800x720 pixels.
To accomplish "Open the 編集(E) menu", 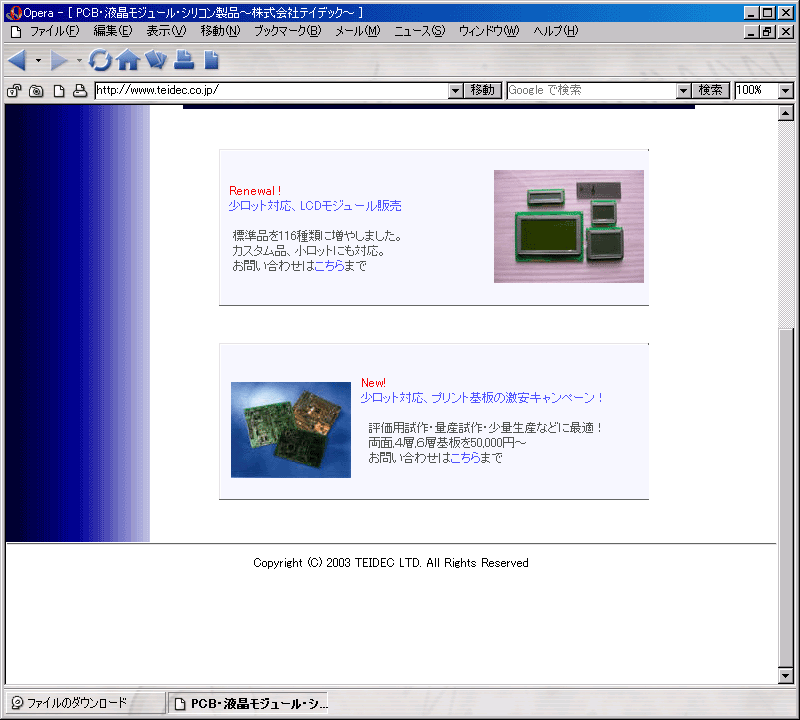I will click(113, 31).
